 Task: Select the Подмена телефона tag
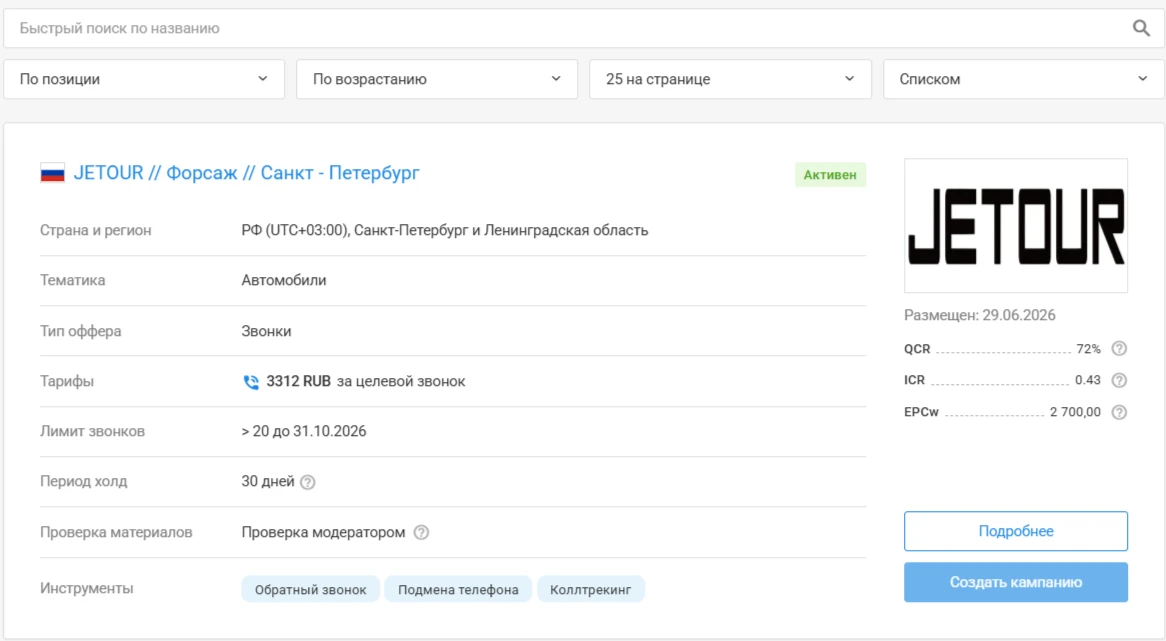coord(458,590)
